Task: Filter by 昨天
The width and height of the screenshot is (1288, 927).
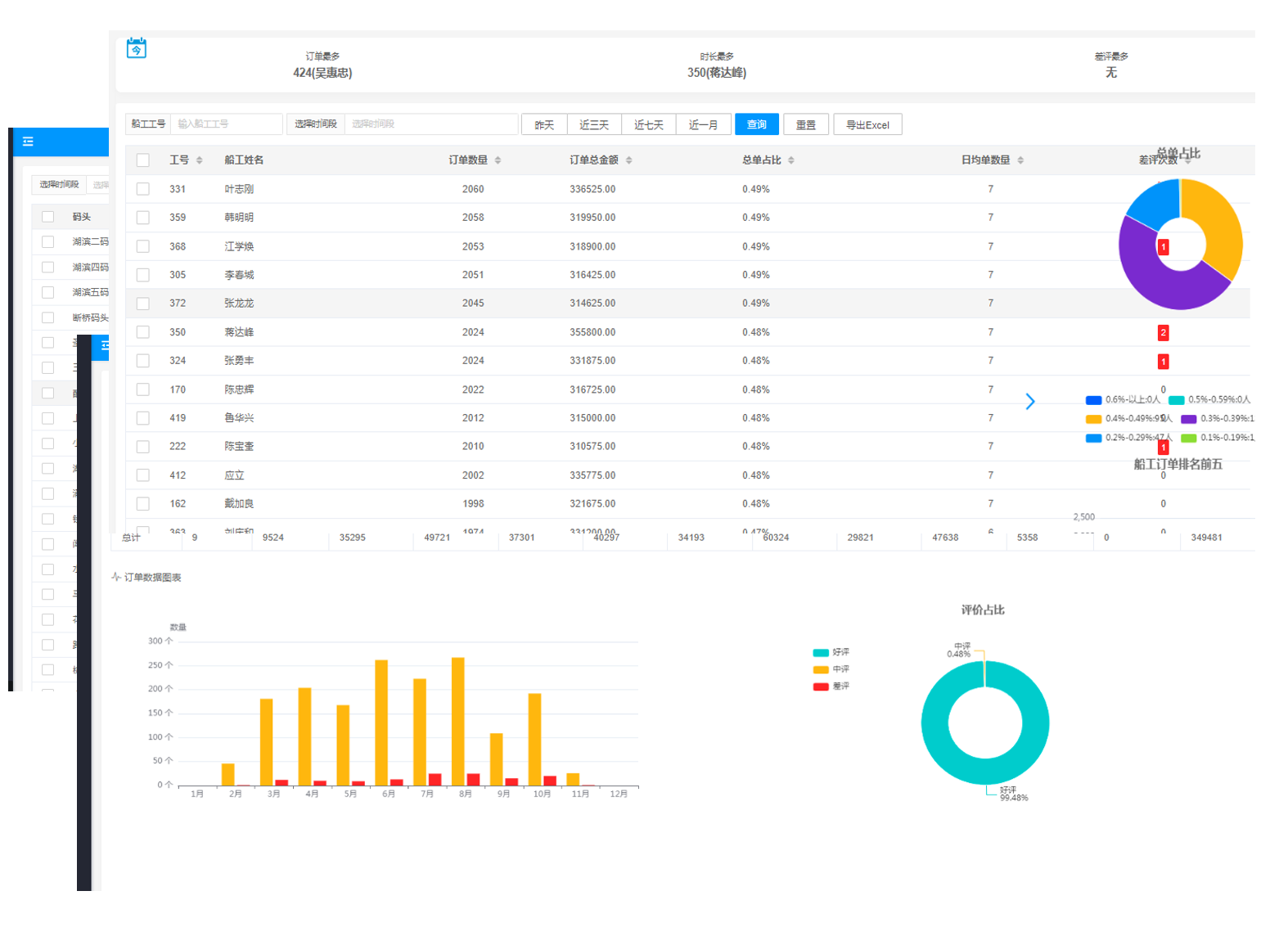Action: pyautogui.click(x=544, y=124)
